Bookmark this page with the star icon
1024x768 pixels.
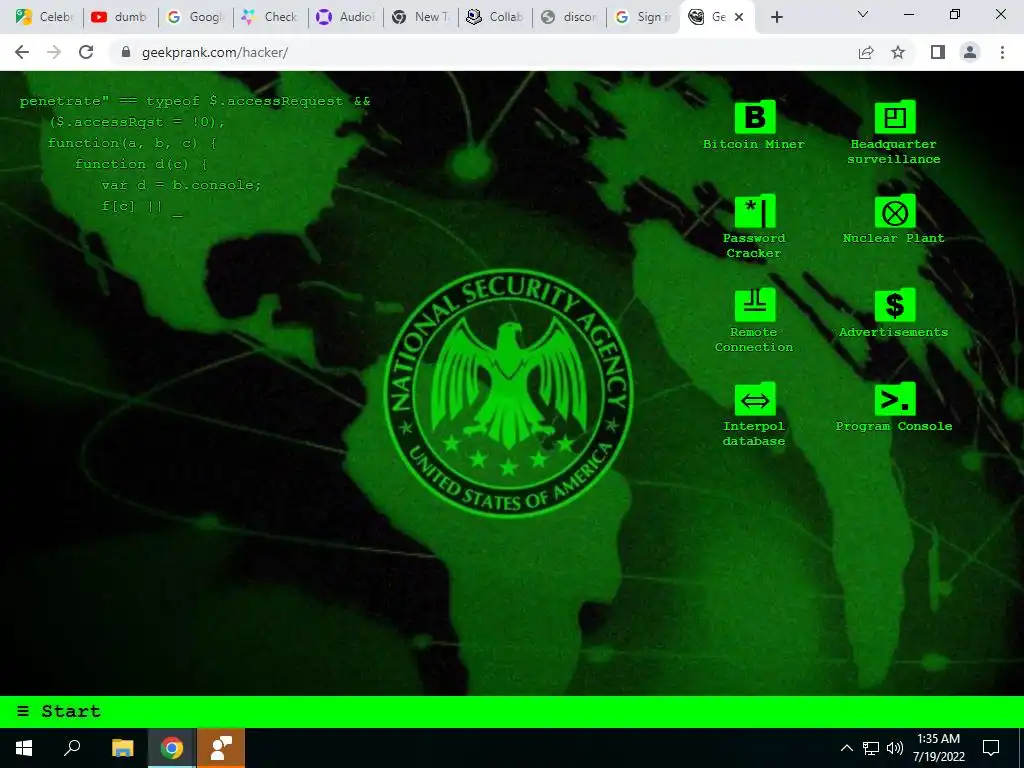(x=898, y=52)
